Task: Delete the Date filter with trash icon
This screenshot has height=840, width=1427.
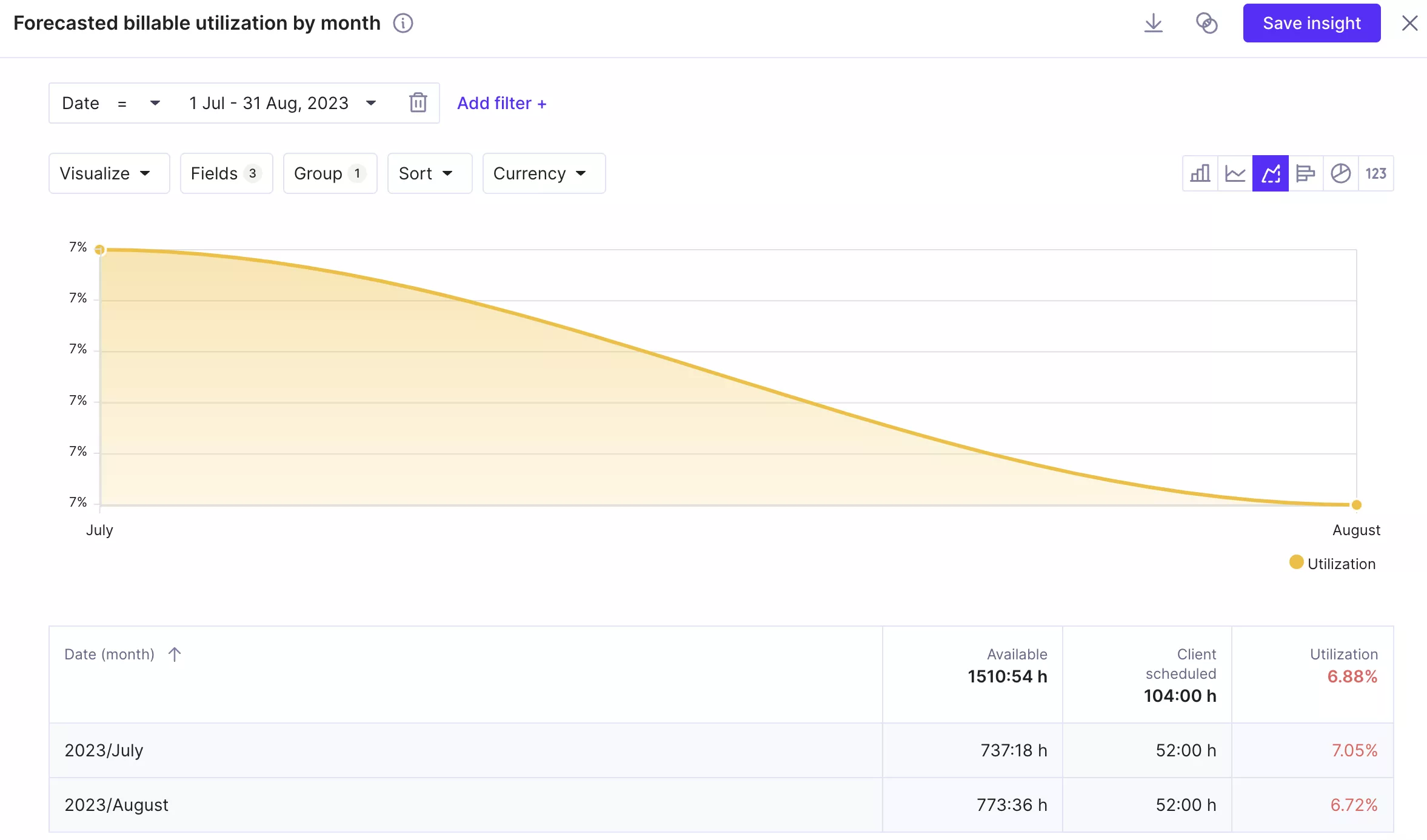Action: click(418, 103)
